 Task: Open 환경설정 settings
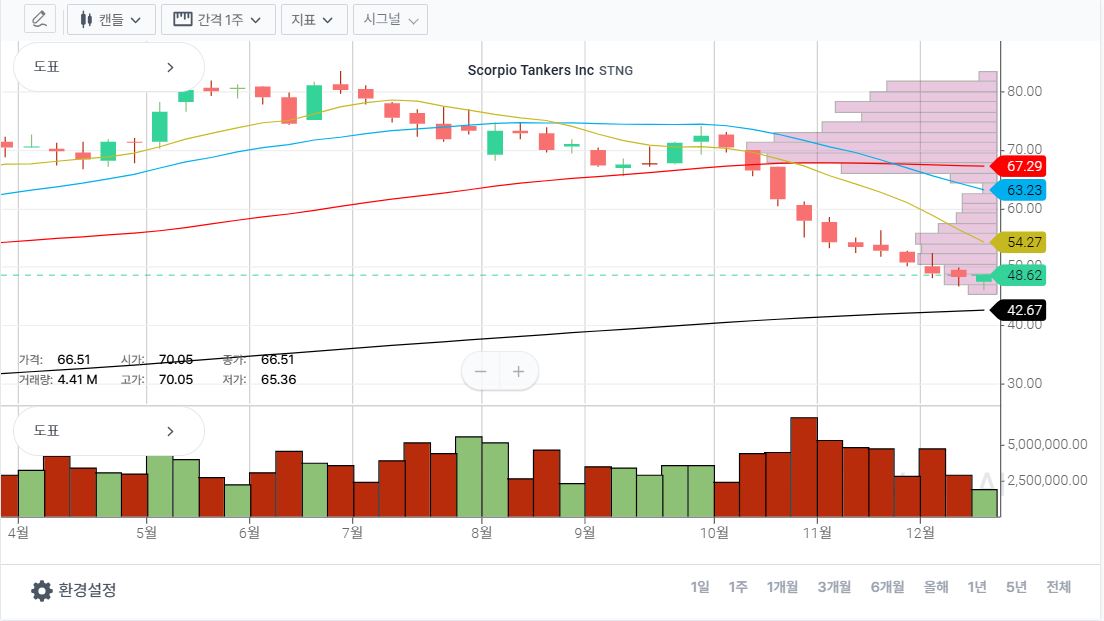87,590
